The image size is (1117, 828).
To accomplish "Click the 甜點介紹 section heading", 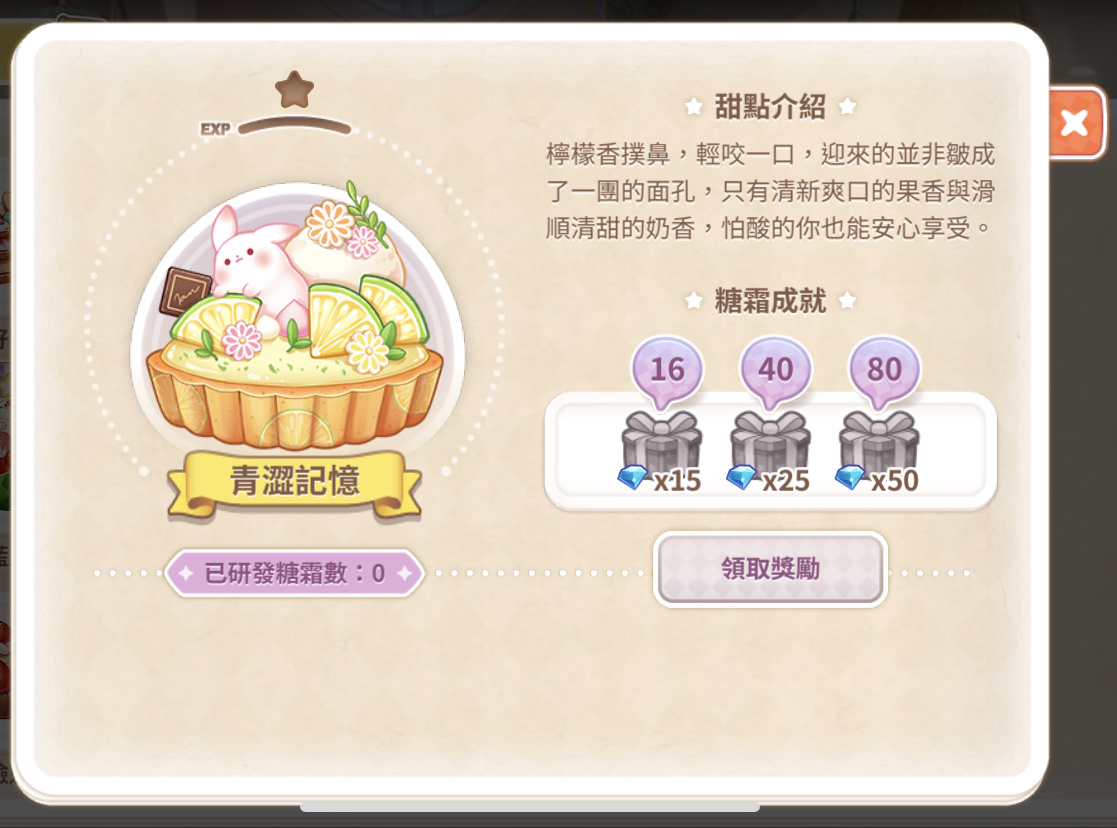I will pyautogui.click(x=770, y=107).
